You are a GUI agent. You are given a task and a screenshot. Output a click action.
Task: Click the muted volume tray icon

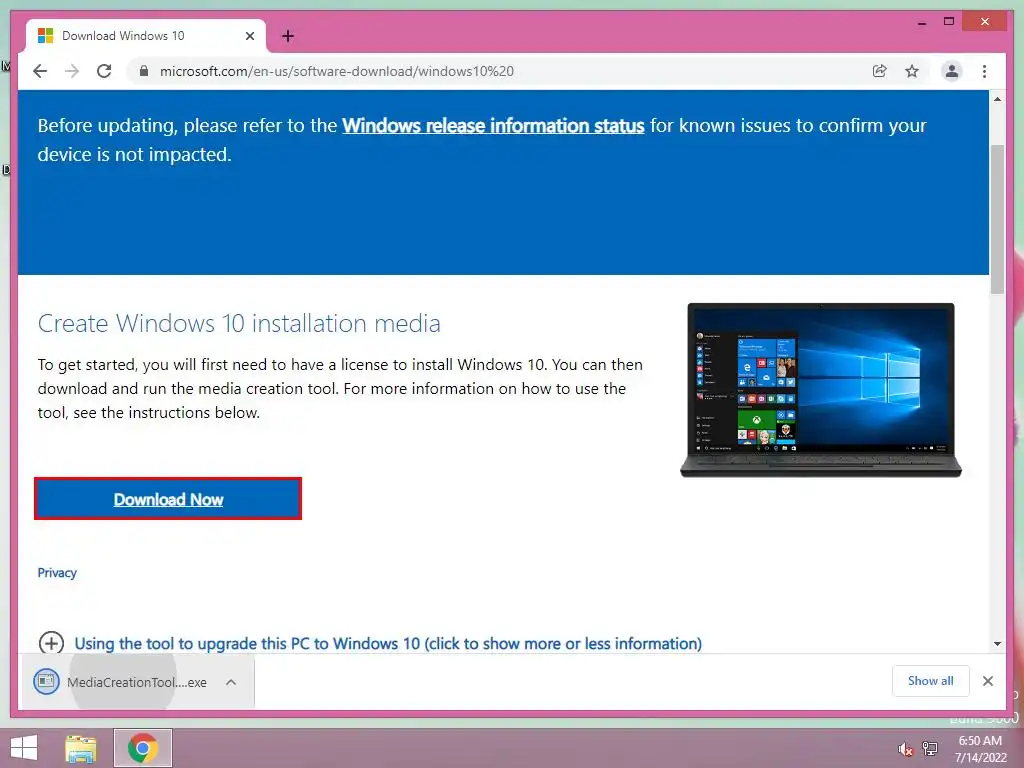point(905,749)
